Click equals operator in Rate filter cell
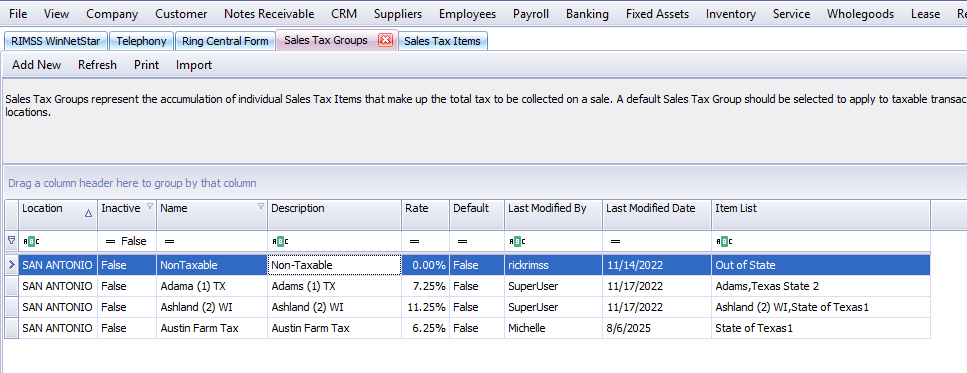967x373 pixels. [414, 242]
